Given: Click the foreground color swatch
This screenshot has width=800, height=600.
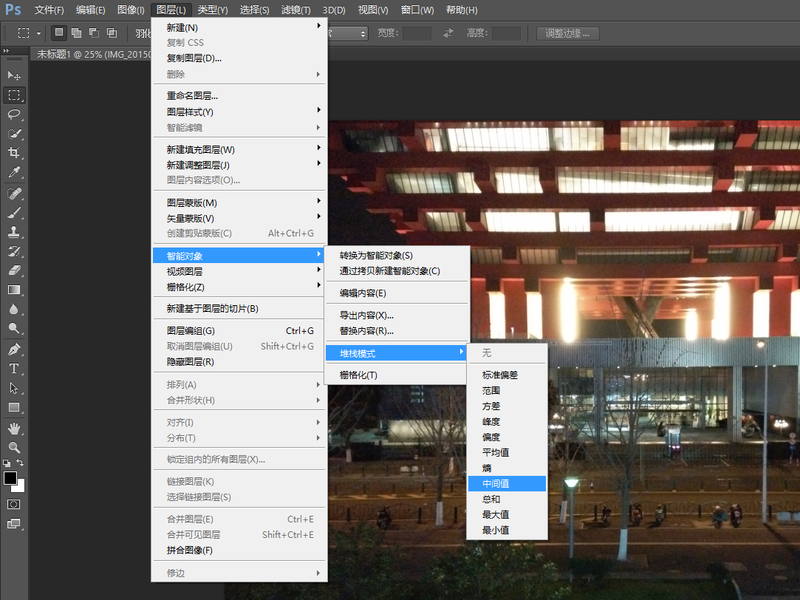Looking at the screenshot, I should [10, 479].
